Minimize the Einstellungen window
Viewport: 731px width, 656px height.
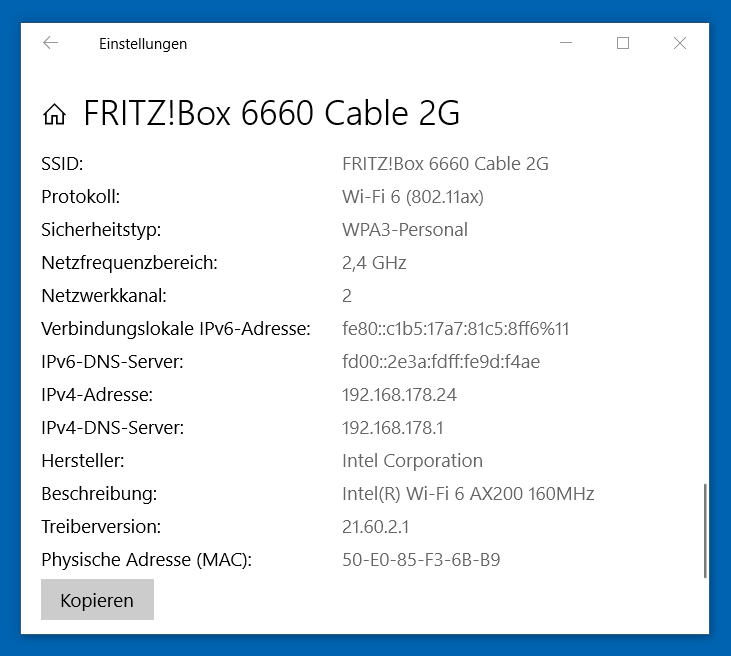coord(567,43)
